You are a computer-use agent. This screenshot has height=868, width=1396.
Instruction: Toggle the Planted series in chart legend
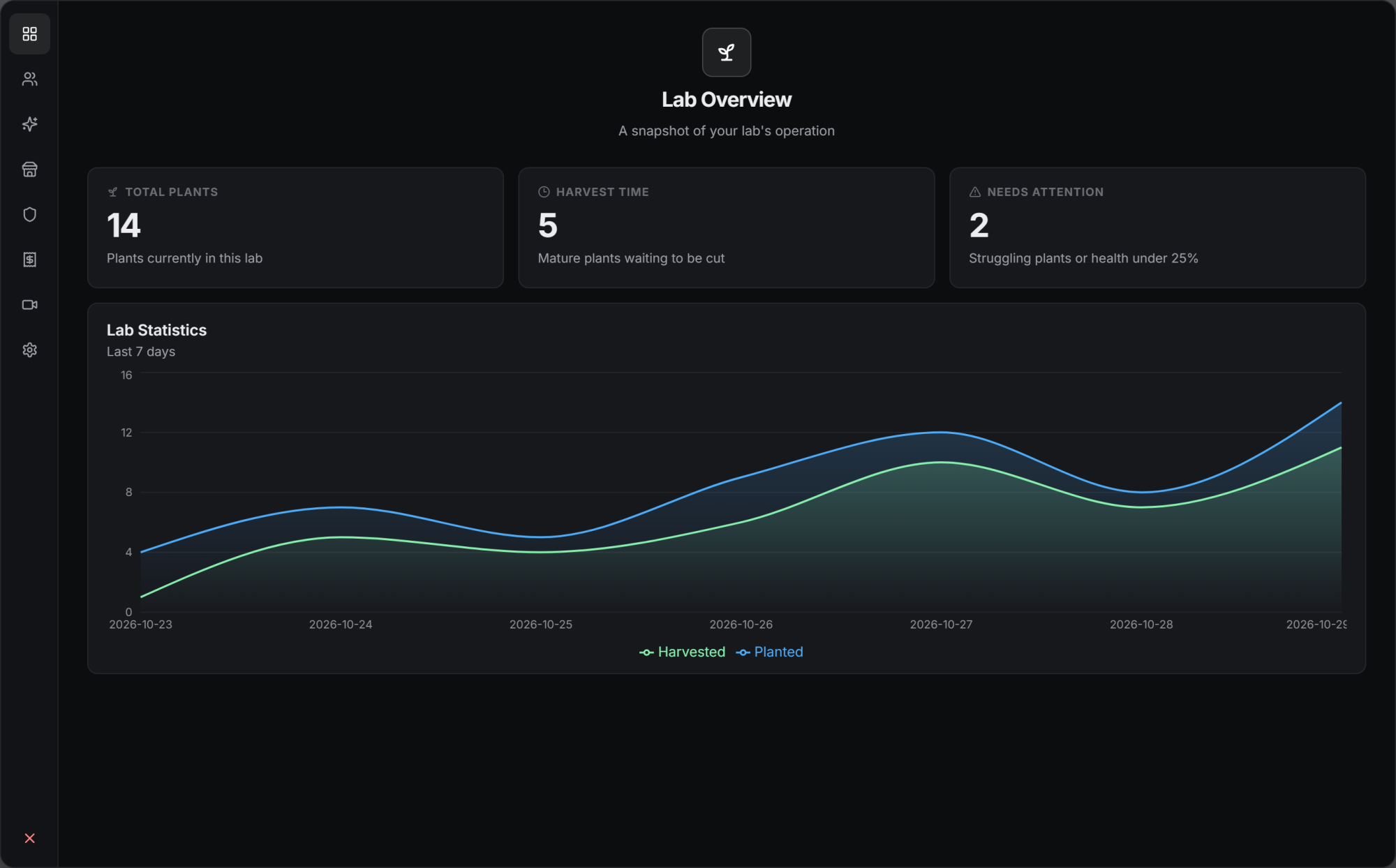coord(769,652)
